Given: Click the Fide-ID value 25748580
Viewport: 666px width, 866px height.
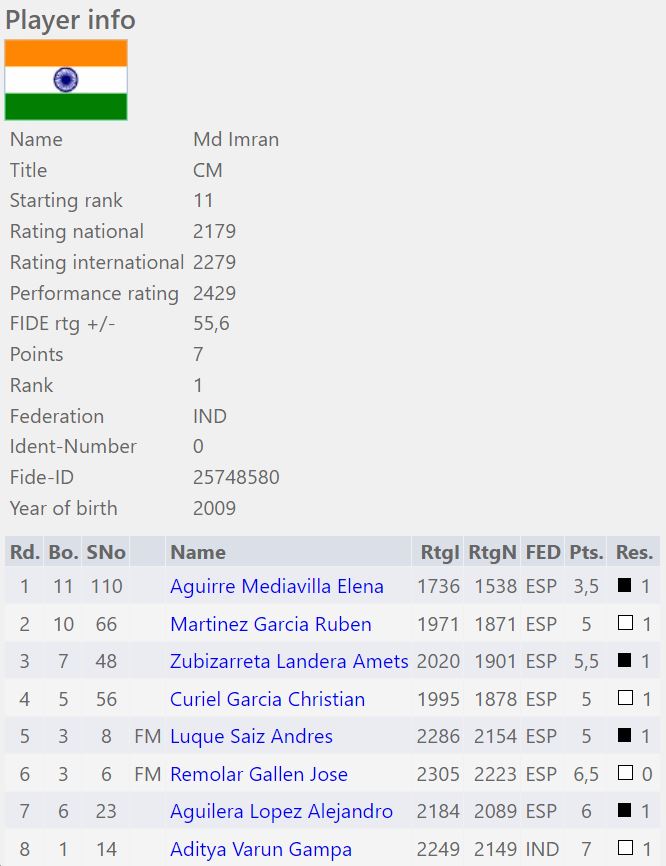Looking at the screenshot, I should tap(236, 478).
